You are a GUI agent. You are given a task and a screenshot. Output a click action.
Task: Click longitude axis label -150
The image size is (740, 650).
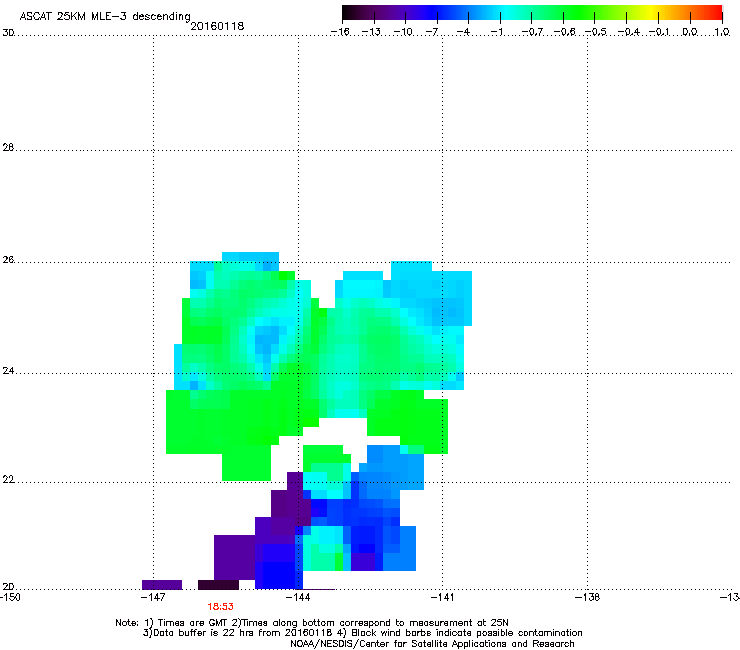click(x=10, y=597)
